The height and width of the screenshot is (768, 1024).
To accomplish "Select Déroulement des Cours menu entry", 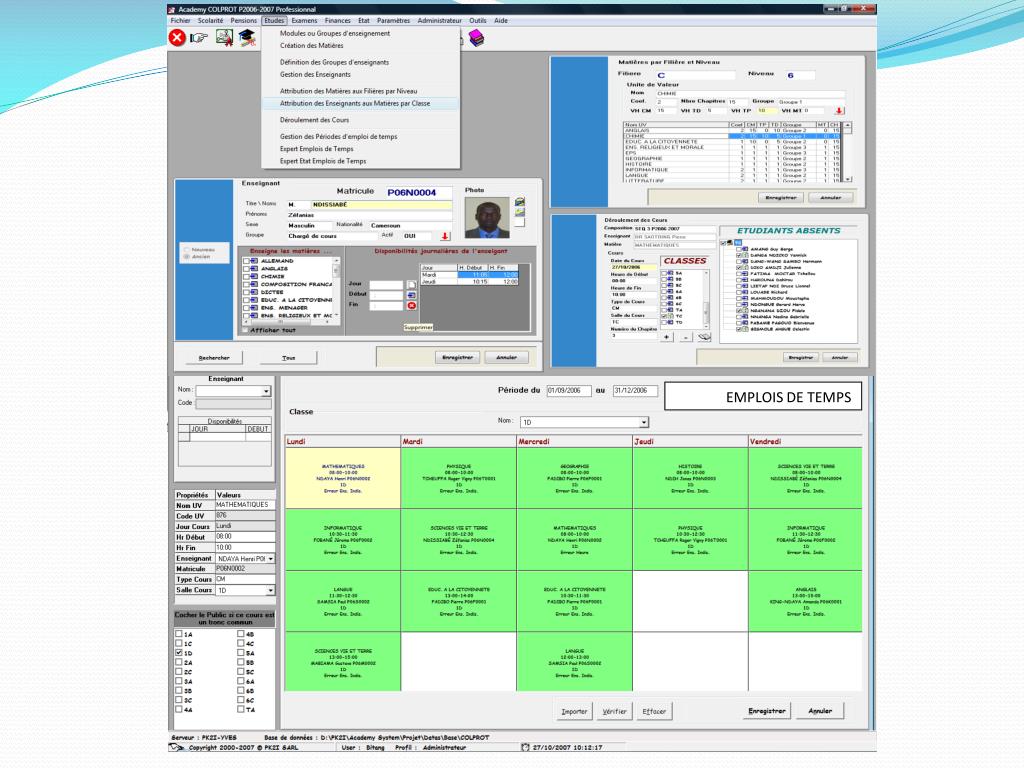I will [314, 120].
